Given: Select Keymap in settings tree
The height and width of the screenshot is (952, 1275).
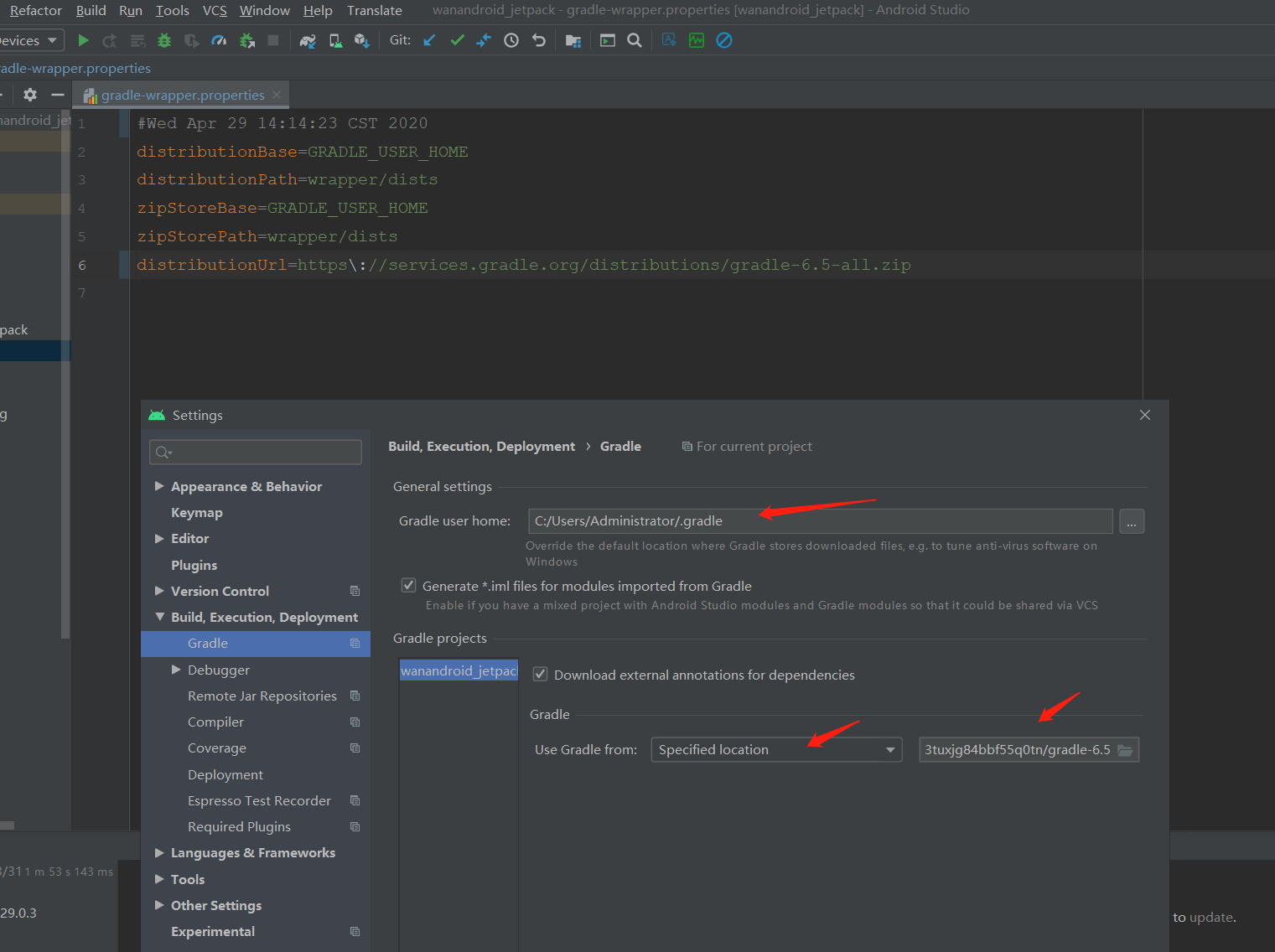Looking at the screenshot, I should [197, 513].
